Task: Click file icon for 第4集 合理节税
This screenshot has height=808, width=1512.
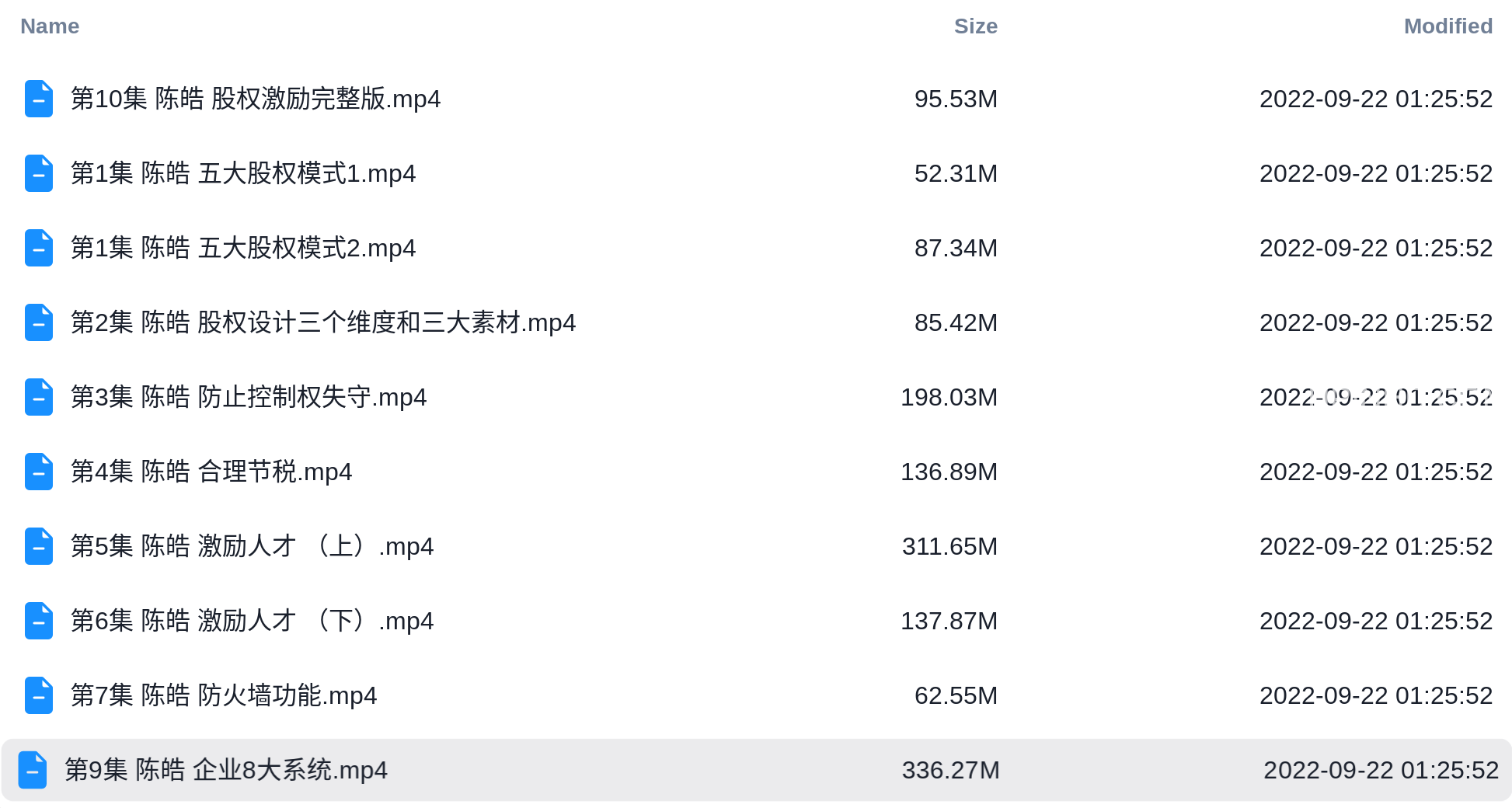Action: coord(38,472)
